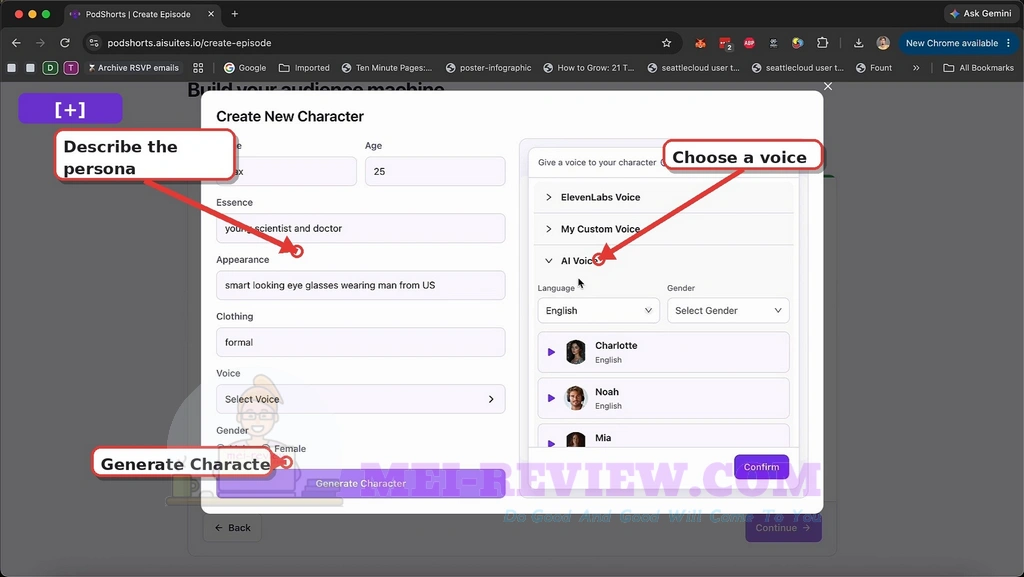Open the How to Grow: 21 T... bookmark

tap(588, 68)
